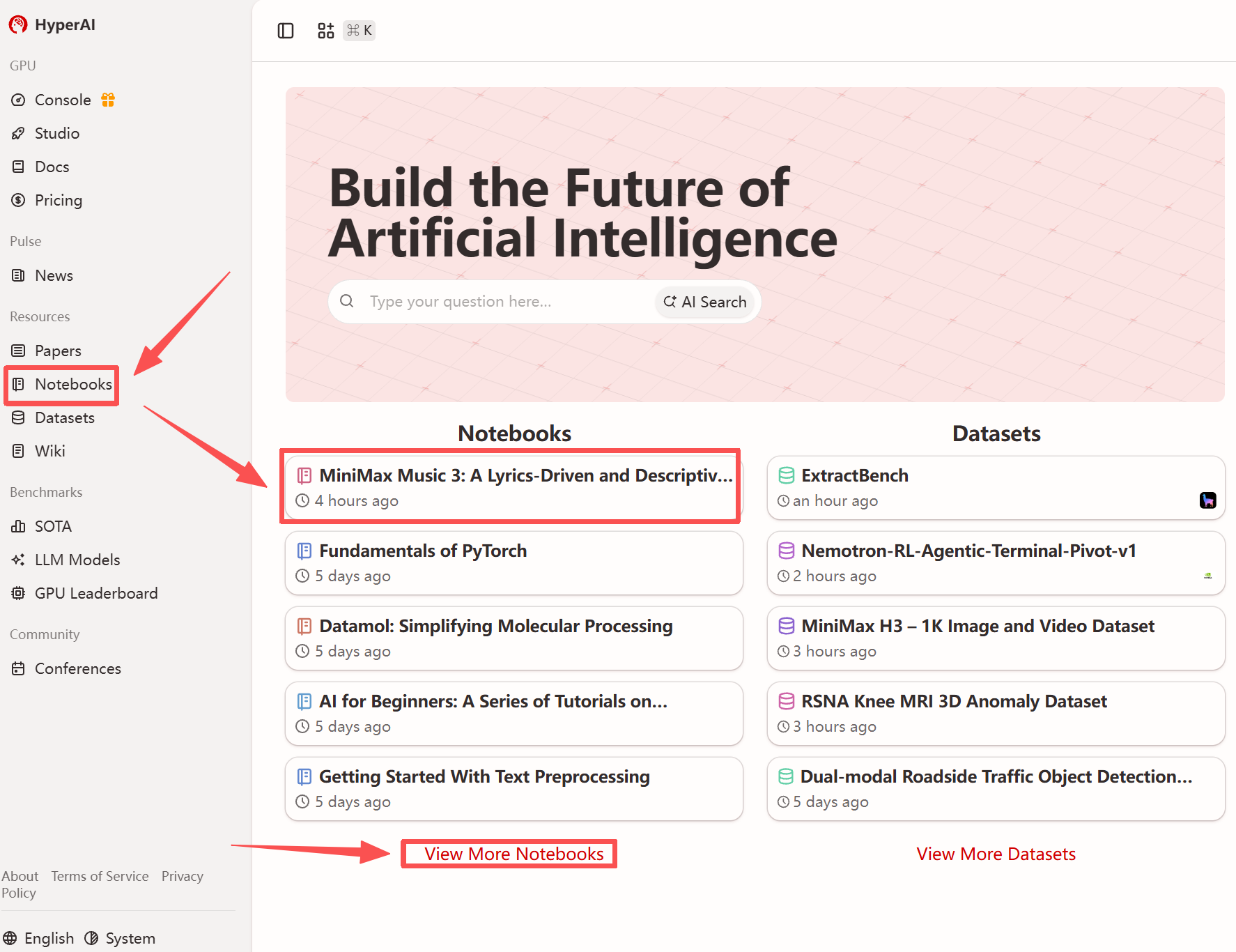Follow the View More Notebooks link
Screen dimensions: 1236x952
(x=514, y=854)
